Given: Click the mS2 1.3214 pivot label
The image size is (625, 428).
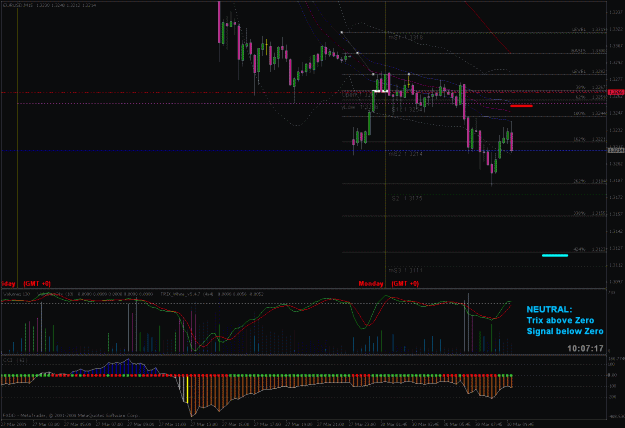Looking at the screenshot, I should tap(405, 153).
